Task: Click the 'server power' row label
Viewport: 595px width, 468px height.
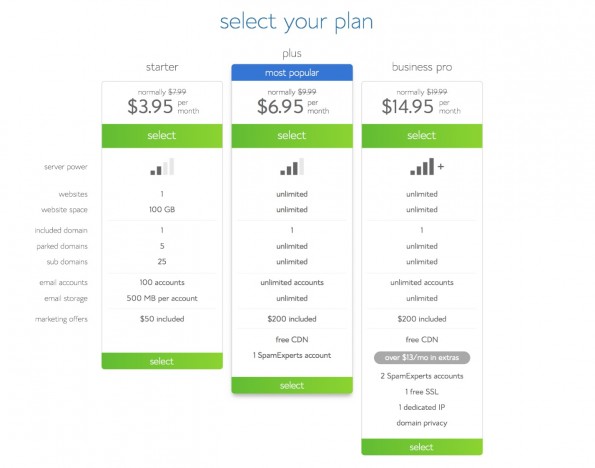Action: [x=66, y=167]
